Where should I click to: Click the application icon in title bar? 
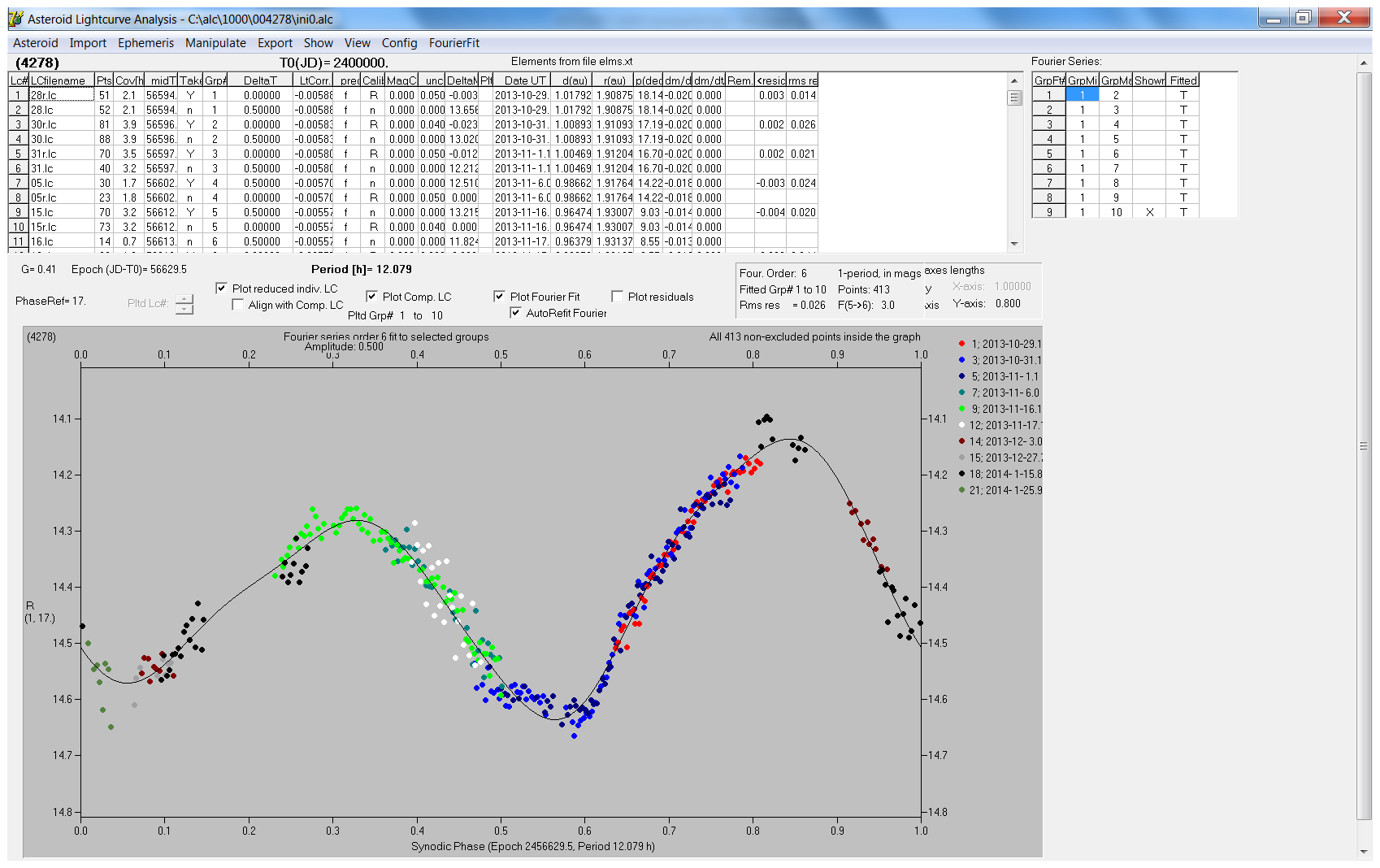click(15, 19)
